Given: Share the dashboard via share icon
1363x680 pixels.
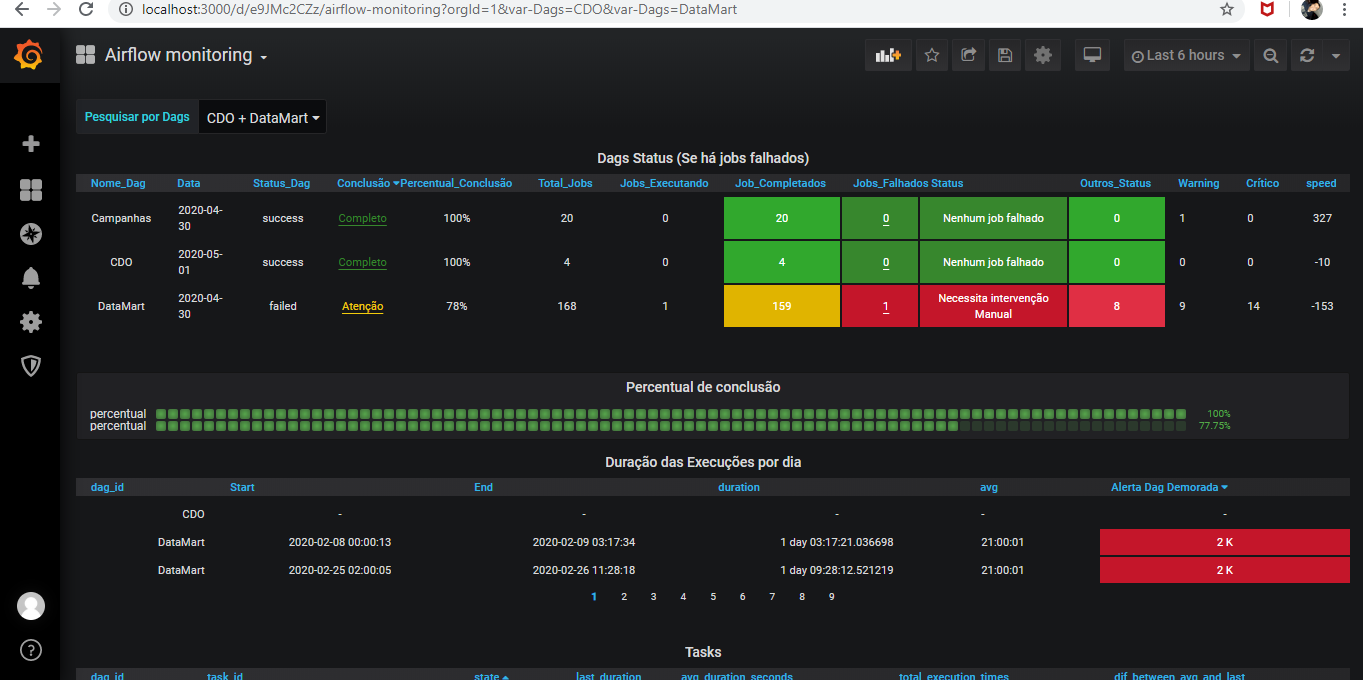Looking at the screenshot, I should pos(968,55).
